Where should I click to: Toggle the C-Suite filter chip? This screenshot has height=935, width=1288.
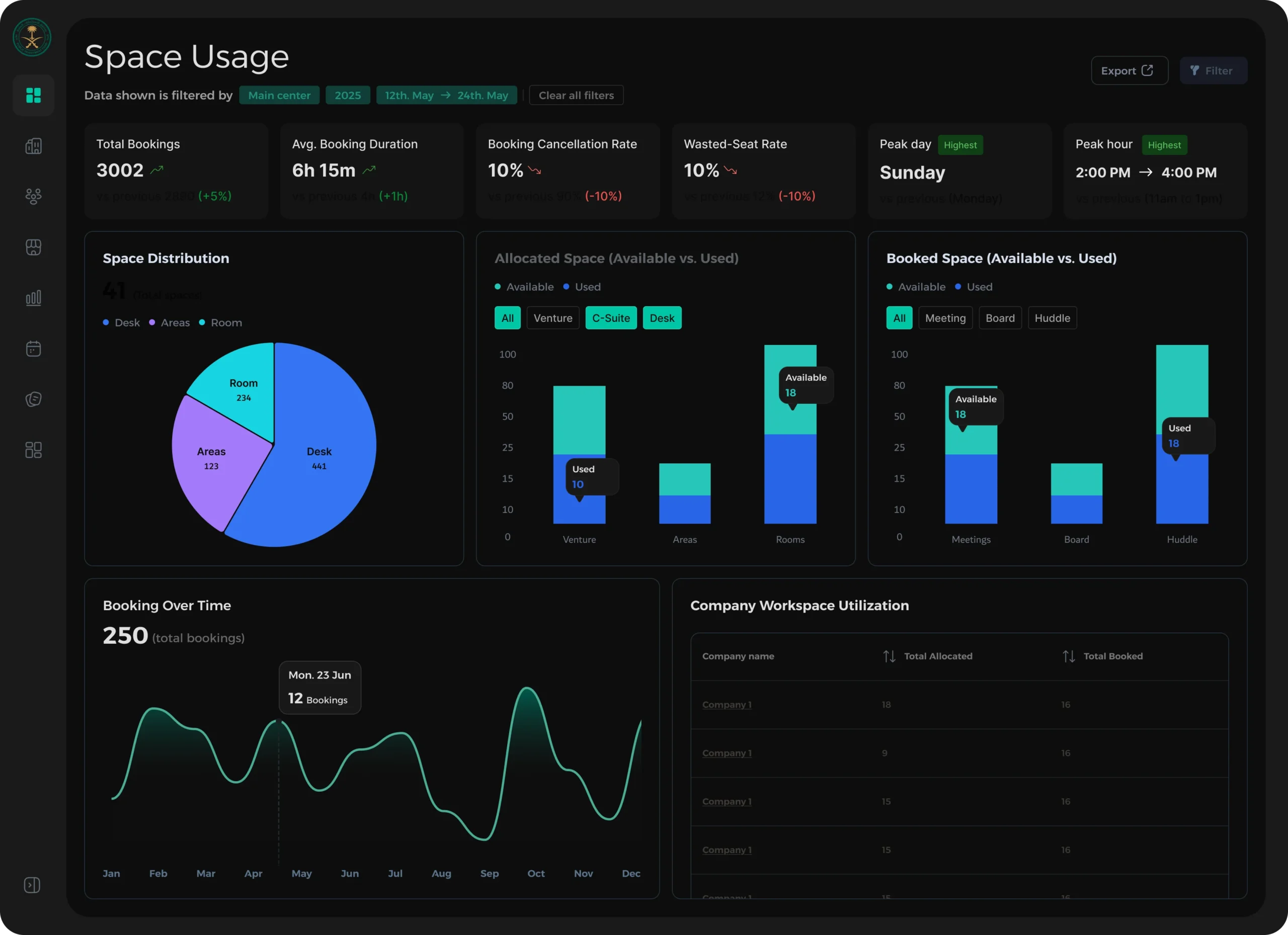610,318
